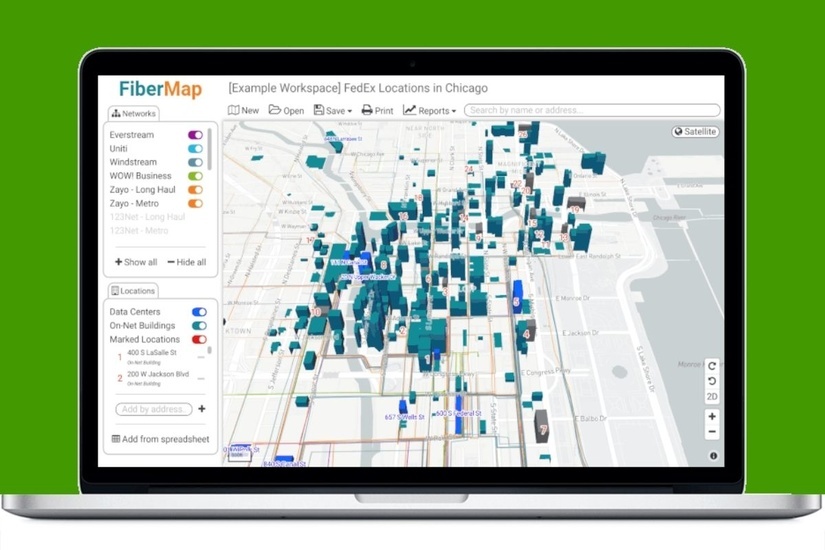This screenshot has height=550, width=825.
Task: Open map info icon
Action: point(713,456)
